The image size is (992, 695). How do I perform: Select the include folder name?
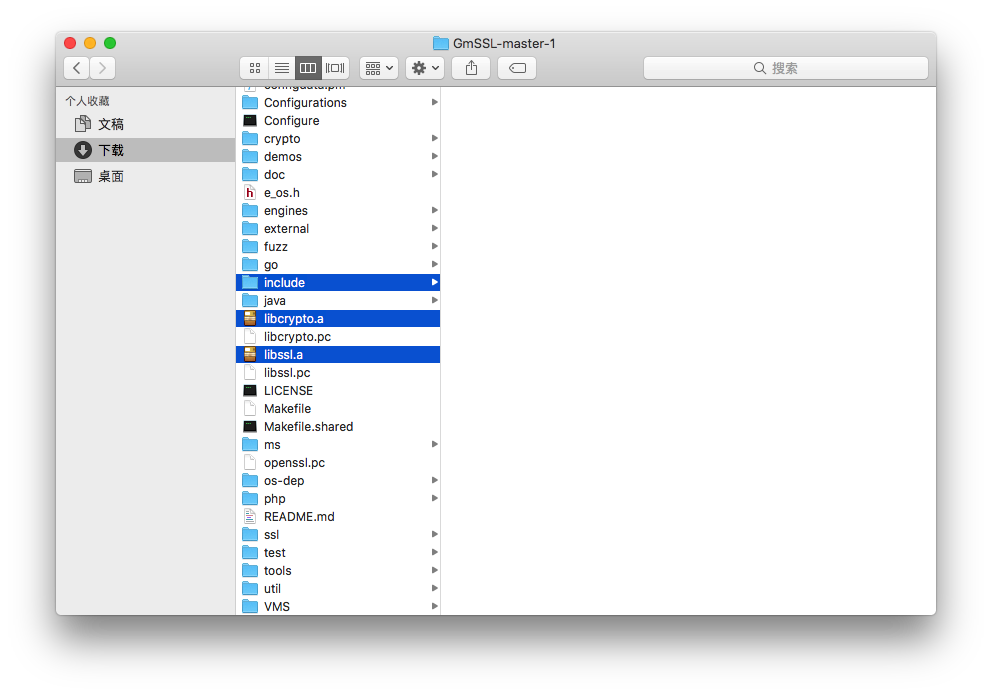[x=284, y=283]
